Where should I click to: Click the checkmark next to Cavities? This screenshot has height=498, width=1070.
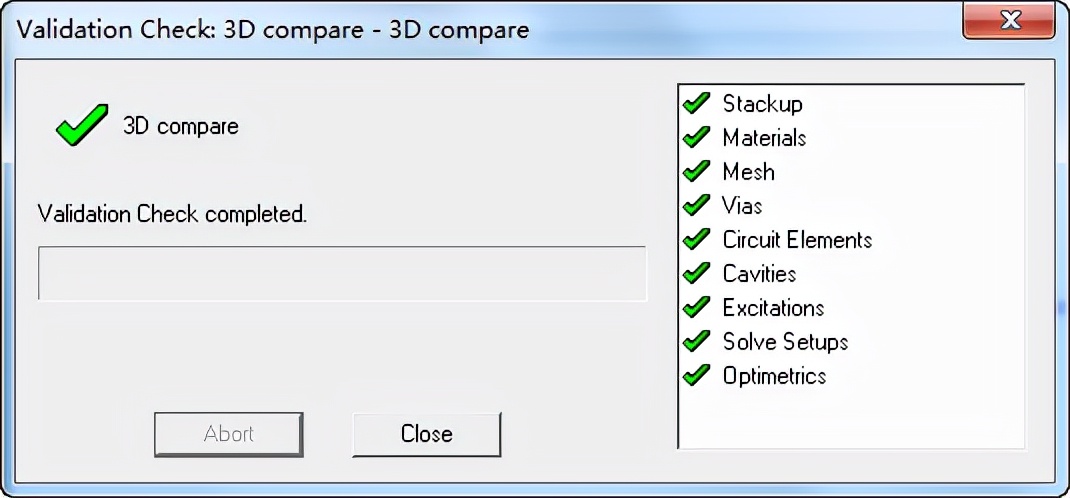696,273
